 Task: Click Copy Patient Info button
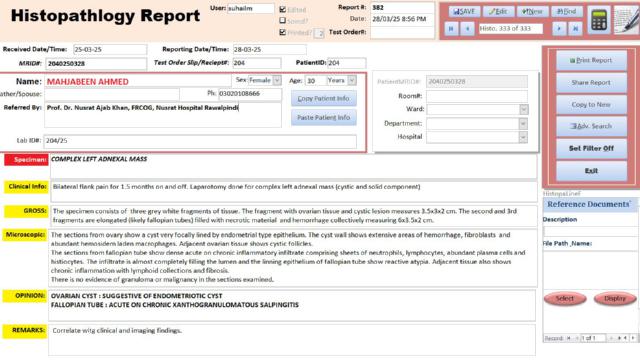[x=323, y=98]
